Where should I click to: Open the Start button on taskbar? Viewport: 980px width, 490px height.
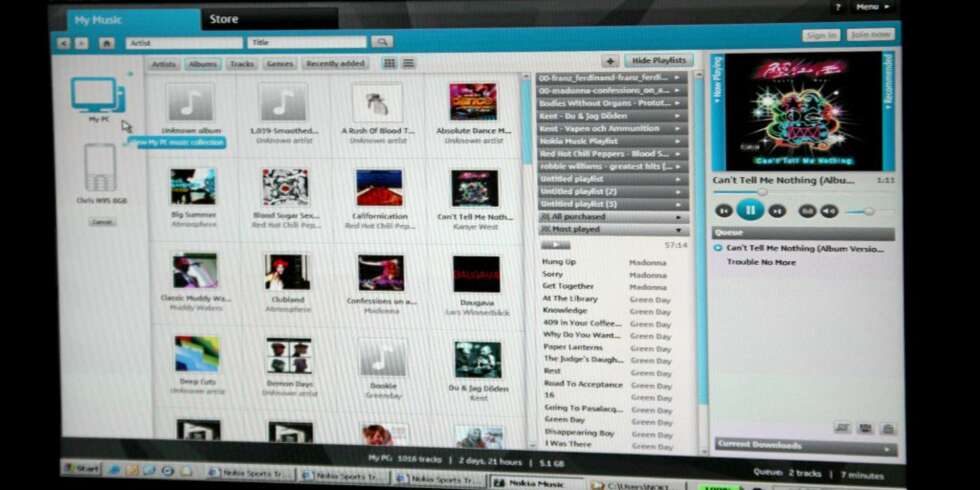[x=82, y=468]
